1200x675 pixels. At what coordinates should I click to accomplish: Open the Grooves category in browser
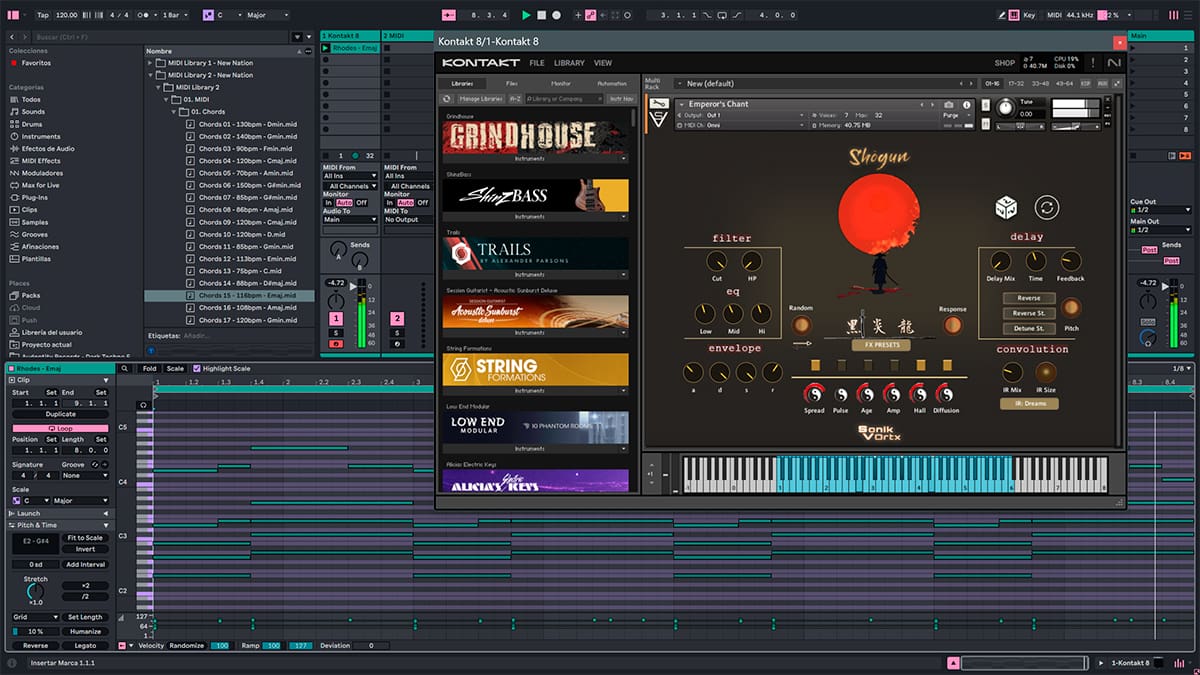[34, 234]
